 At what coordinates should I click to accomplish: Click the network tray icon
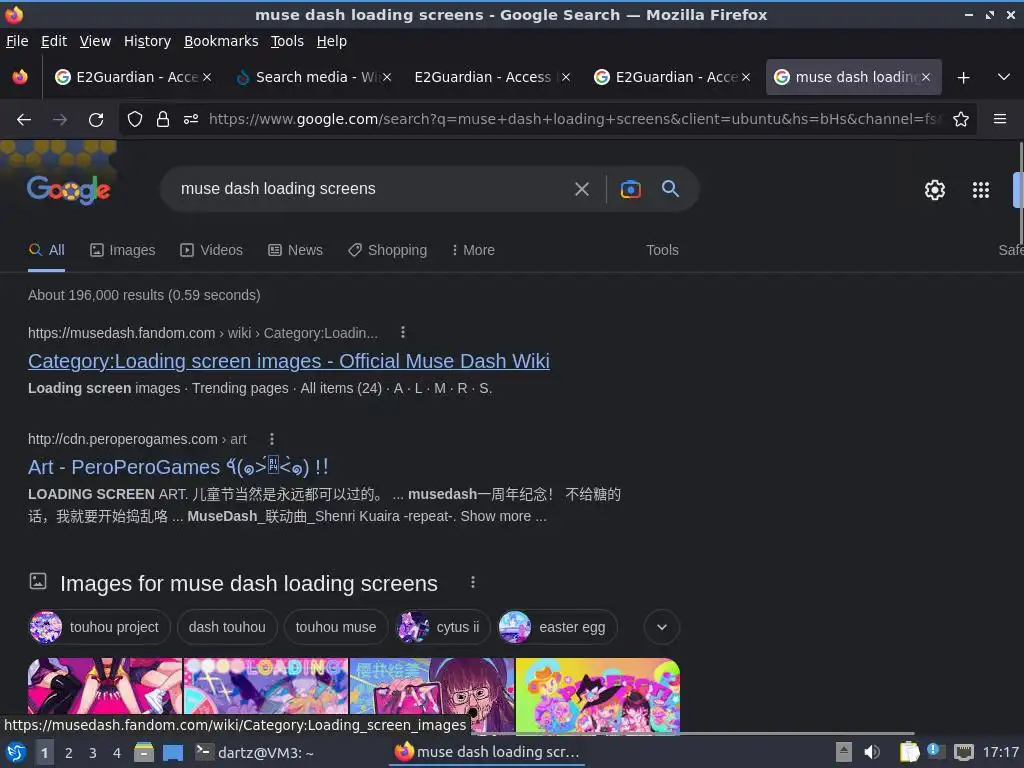coord(964,752)
